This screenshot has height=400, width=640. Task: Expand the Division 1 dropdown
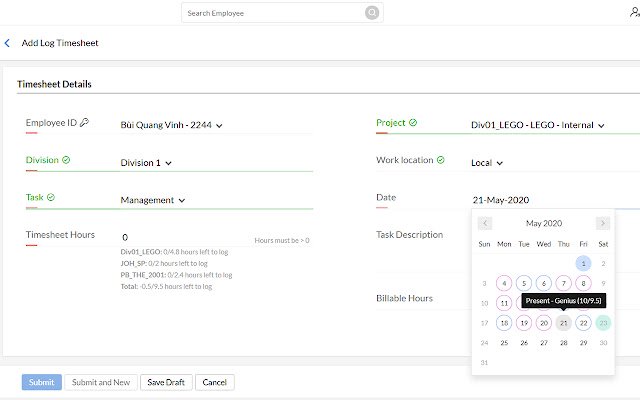point(146,162)
